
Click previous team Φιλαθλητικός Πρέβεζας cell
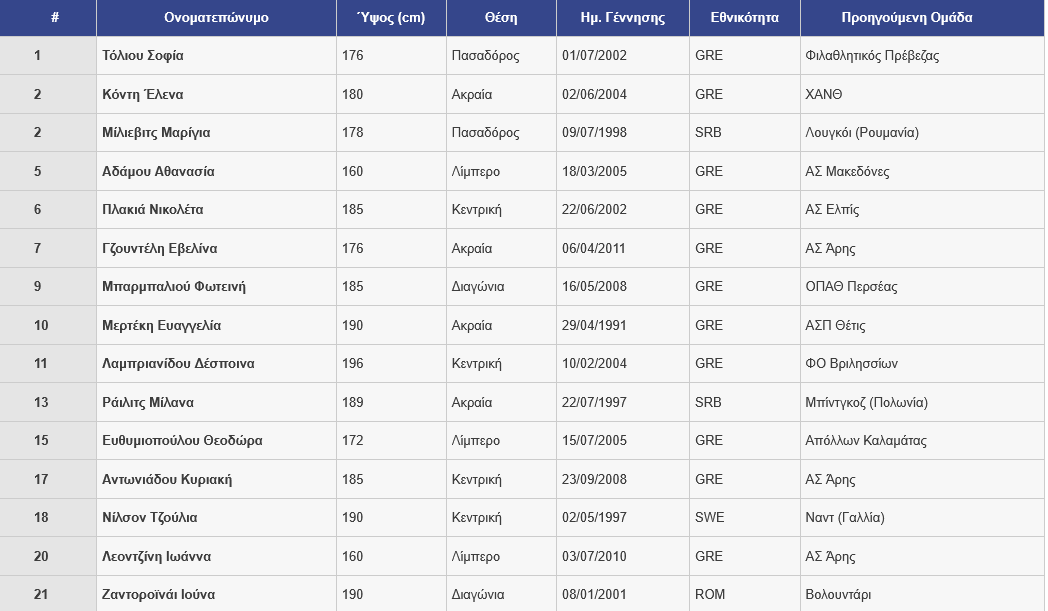[x=872, y=56]
